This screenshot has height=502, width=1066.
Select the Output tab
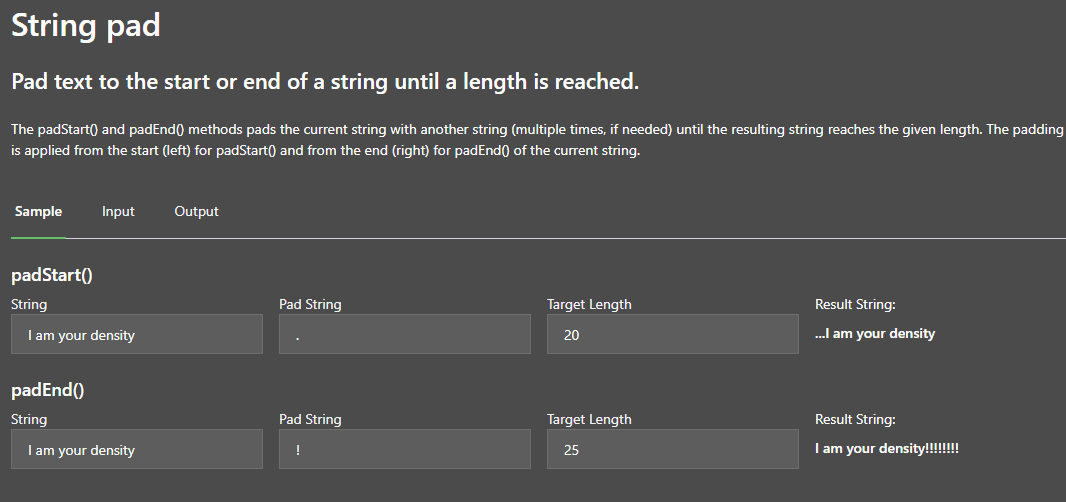pos(196,212)
